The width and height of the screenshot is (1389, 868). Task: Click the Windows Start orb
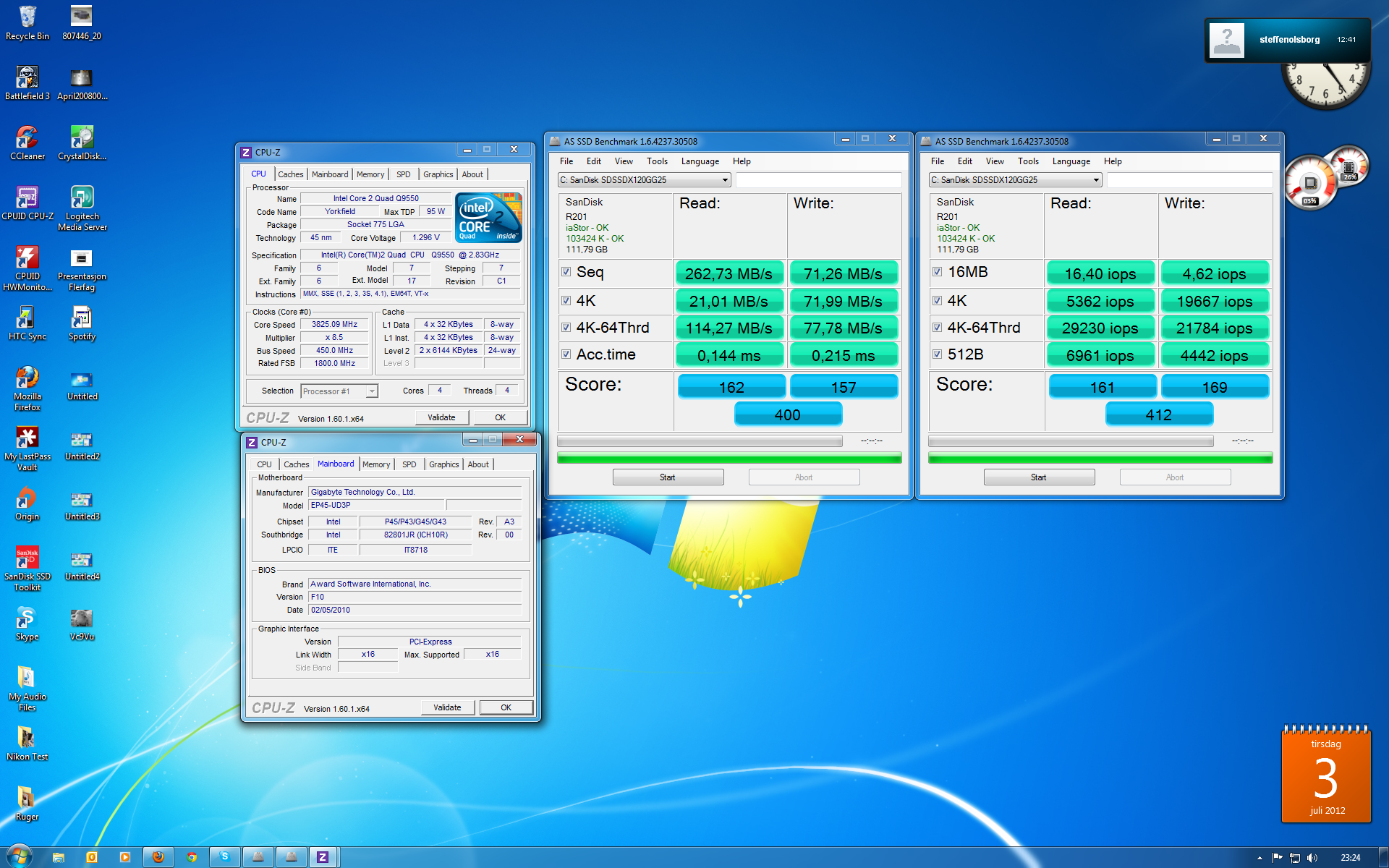coord(19,856)
